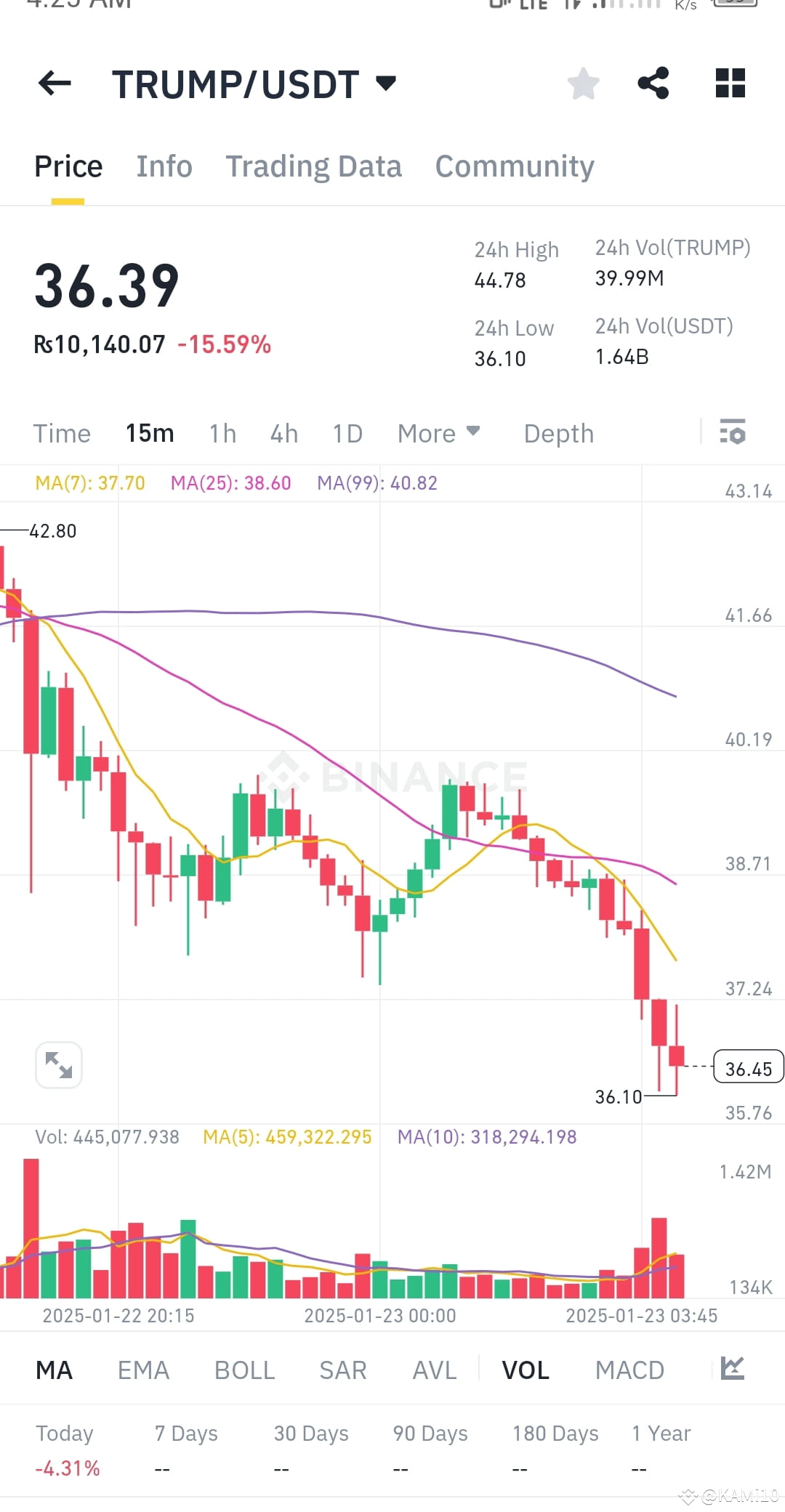Toggle the BOLL indicator
The height and width of the screenshot is (1512, 785).
point(244,1369)
